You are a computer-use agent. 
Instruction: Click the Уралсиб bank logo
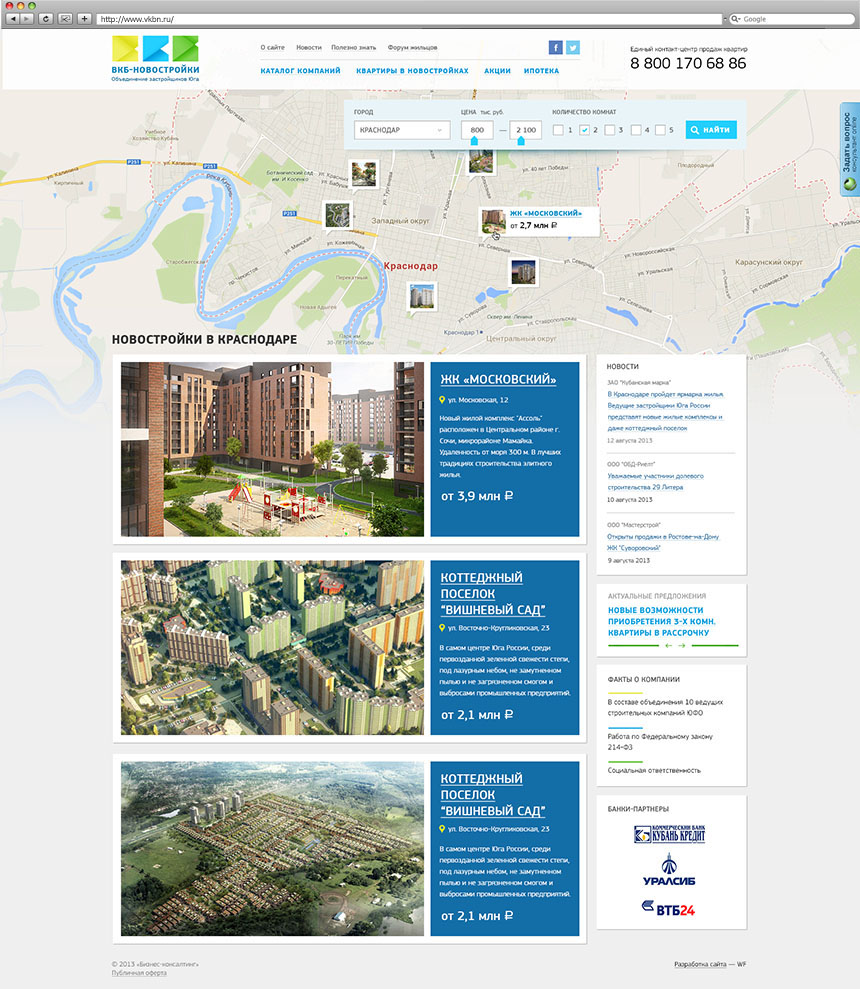669,870
